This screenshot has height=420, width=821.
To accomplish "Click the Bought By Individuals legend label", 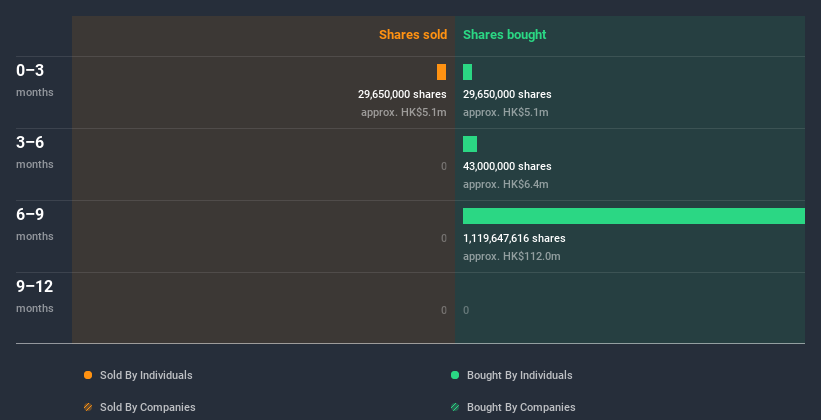I will [x=519, y=375].
